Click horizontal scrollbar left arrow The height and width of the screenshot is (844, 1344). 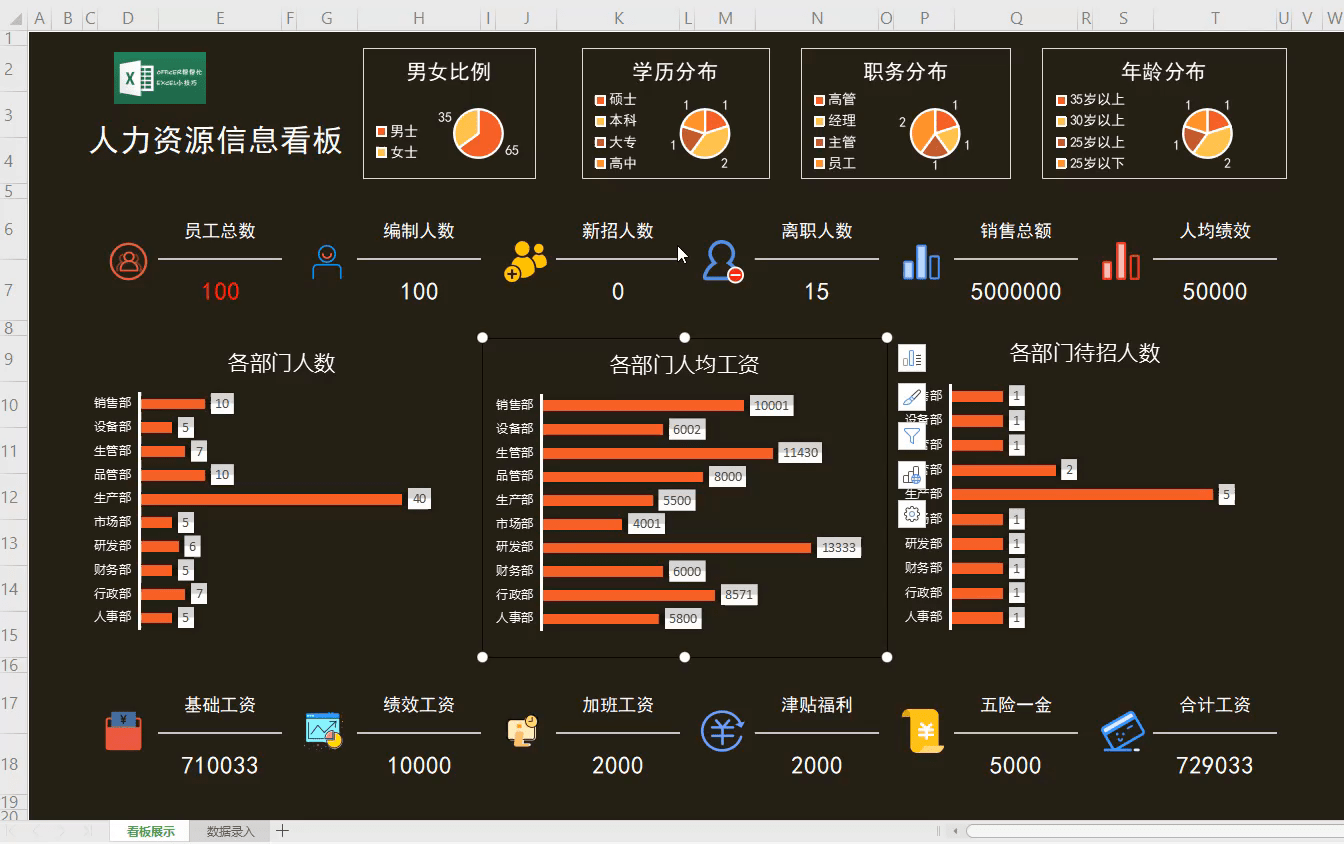(956, 831)
